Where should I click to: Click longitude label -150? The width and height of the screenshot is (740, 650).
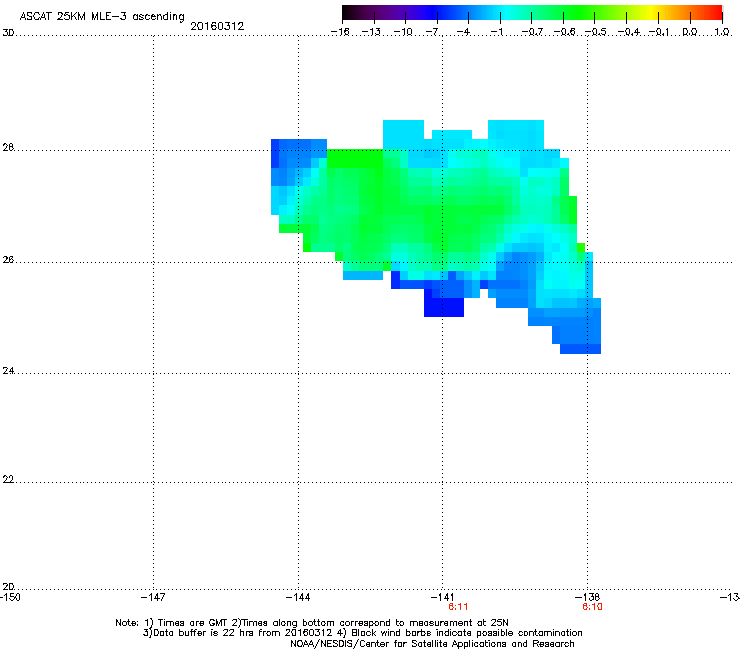point(10,597)
